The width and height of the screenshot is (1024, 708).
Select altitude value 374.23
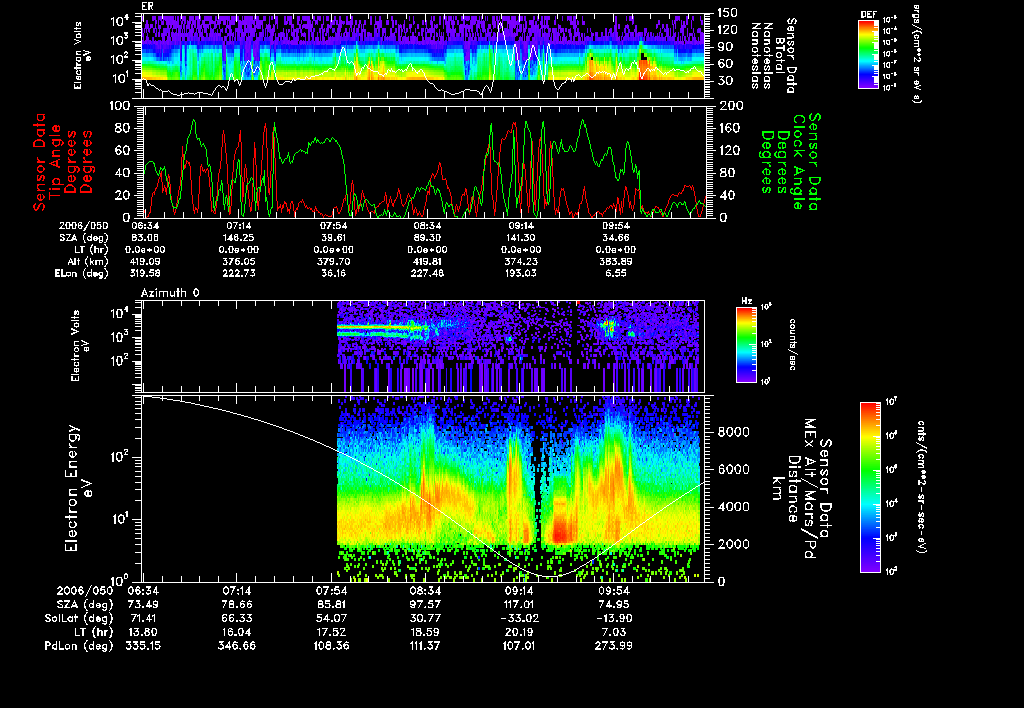point(521,261)
